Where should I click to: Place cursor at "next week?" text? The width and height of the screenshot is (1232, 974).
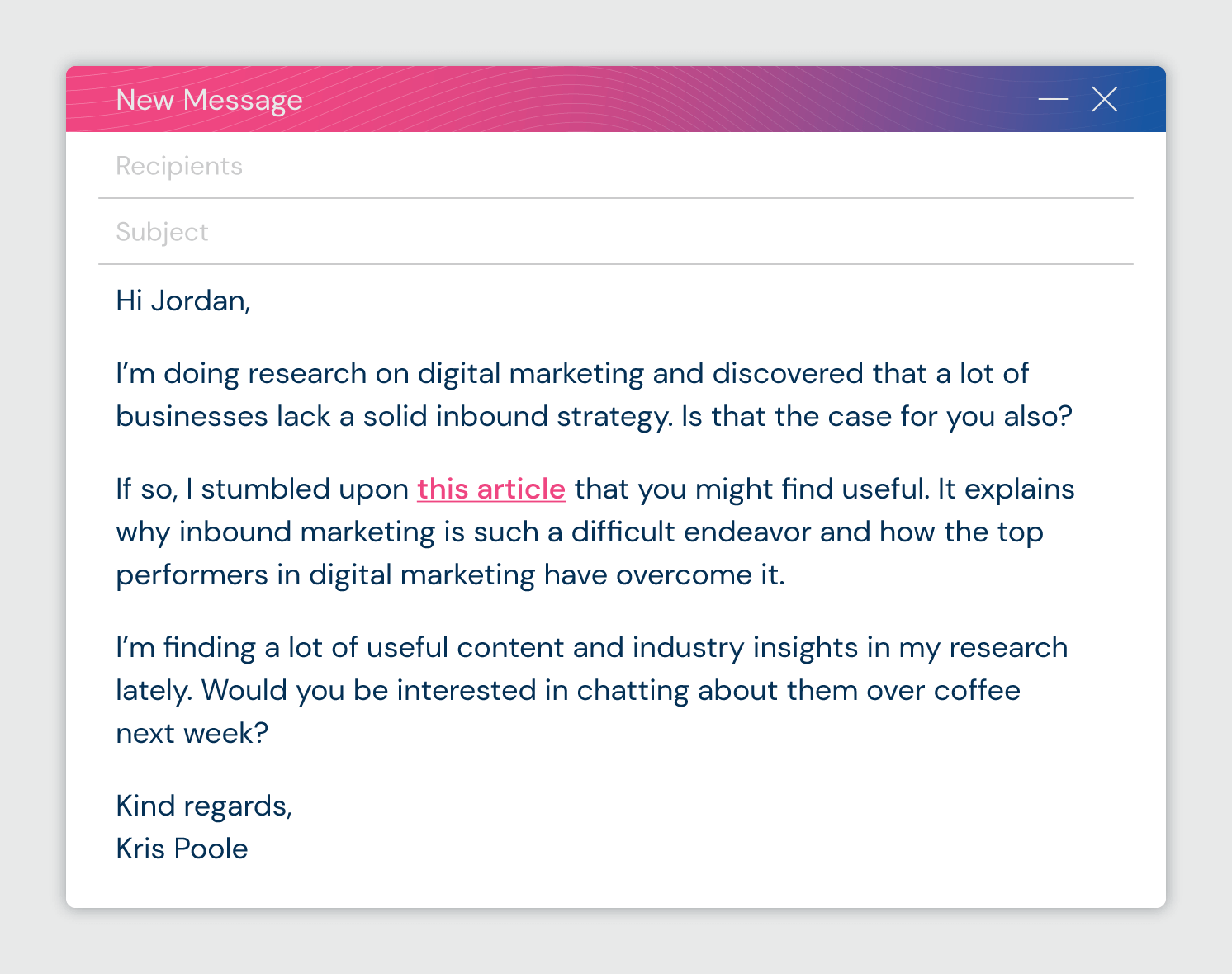click(x=192, y=734)
